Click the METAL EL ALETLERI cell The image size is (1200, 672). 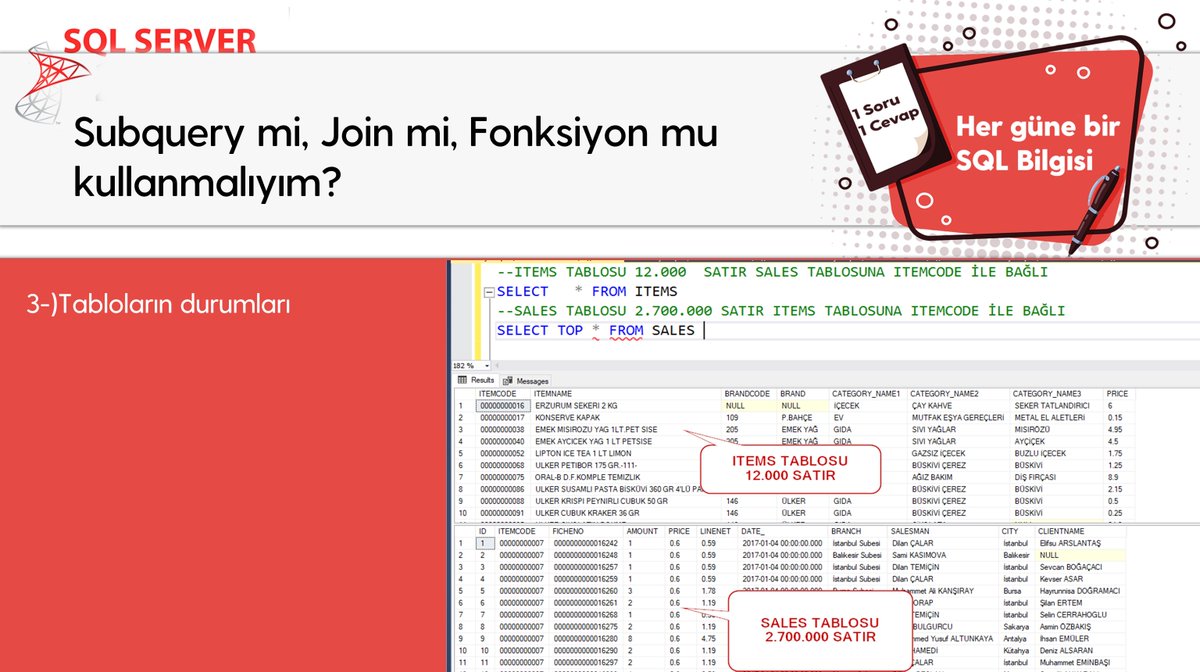(1048, 418)
